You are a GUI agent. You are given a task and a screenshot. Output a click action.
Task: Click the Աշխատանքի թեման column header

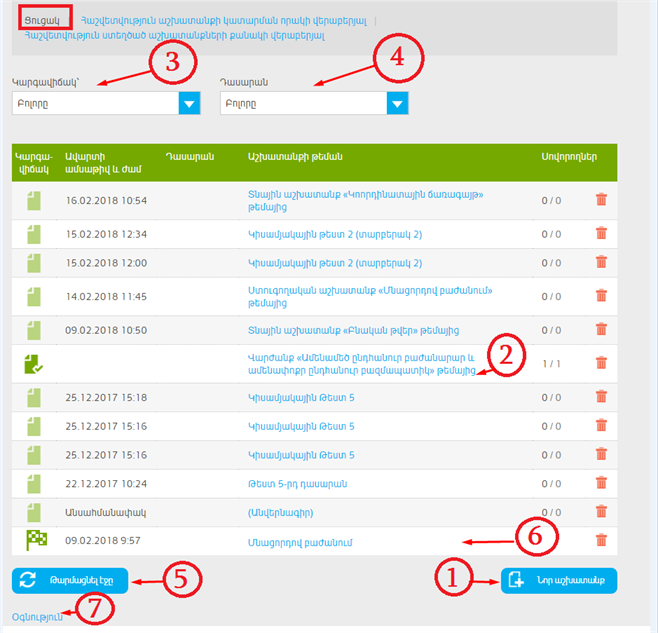tap(295, 155)
